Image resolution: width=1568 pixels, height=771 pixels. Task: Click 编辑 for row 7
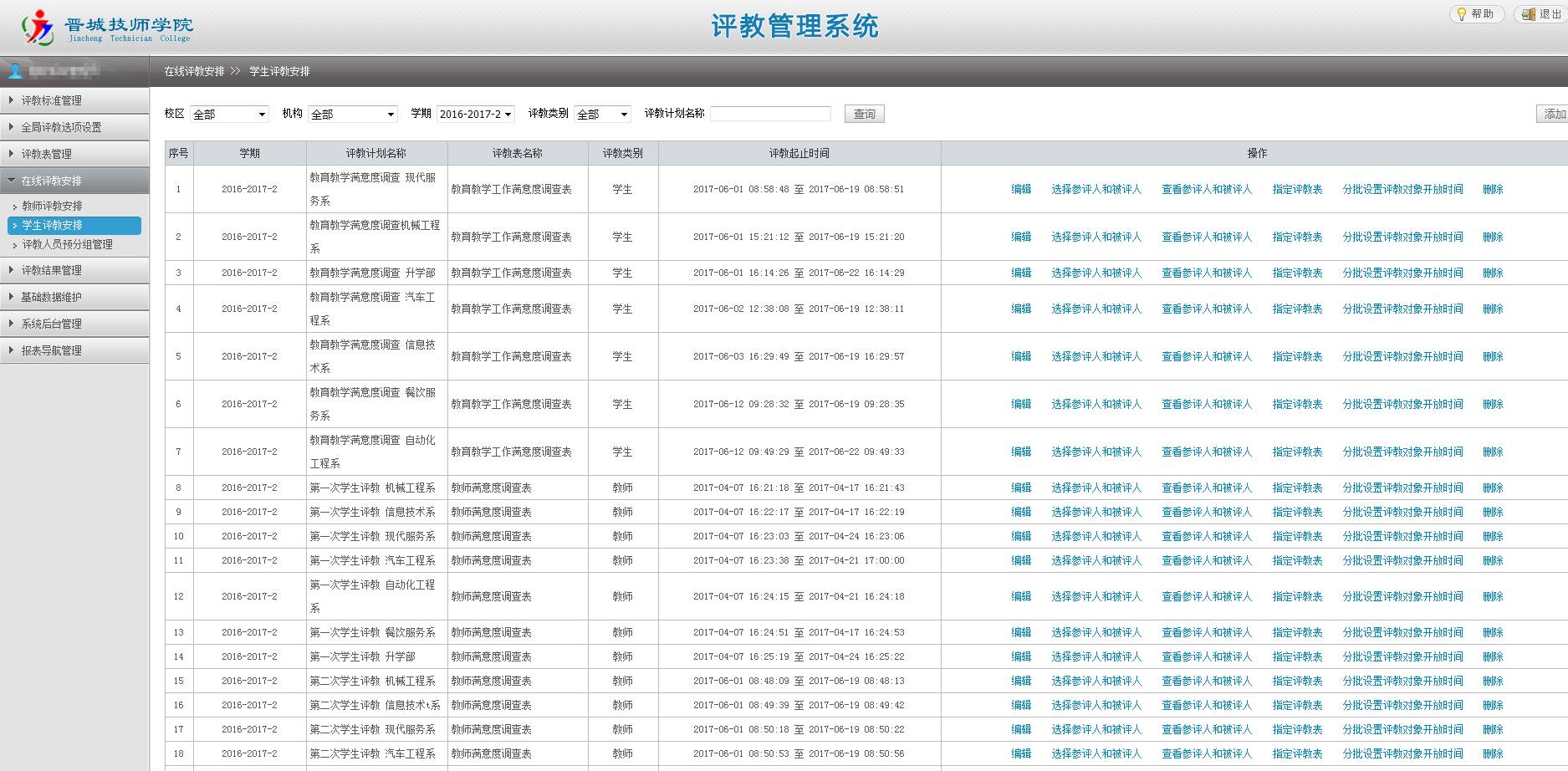click(1021, 452)
